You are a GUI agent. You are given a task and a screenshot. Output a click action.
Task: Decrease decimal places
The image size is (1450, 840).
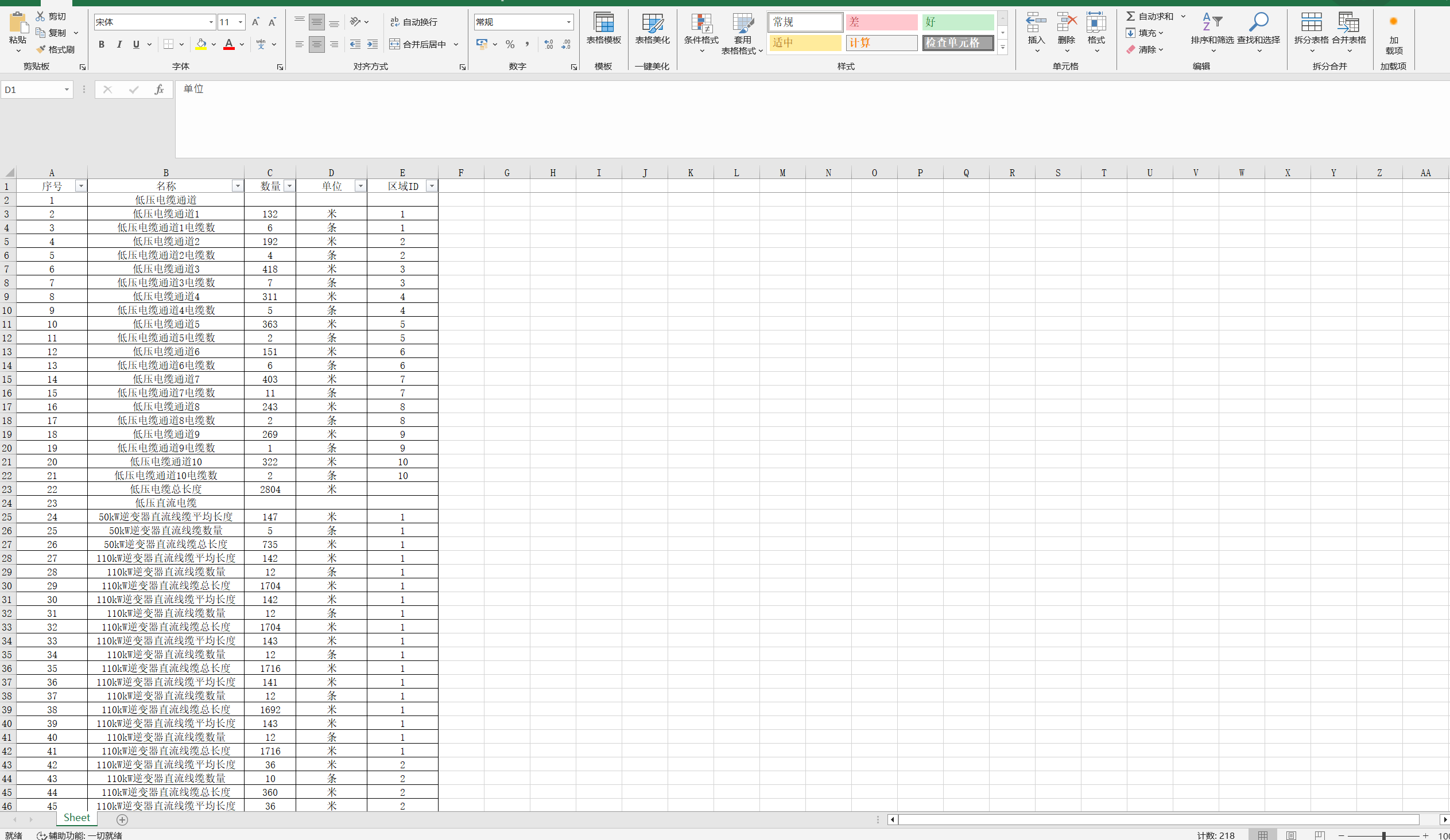pyautogui.click(x=565, y=44)
